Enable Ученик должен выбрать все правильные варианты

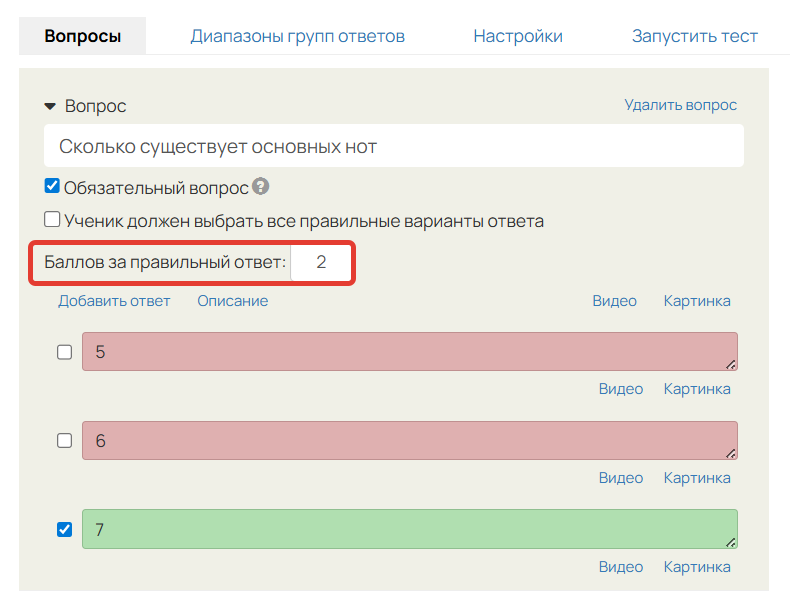52,219
